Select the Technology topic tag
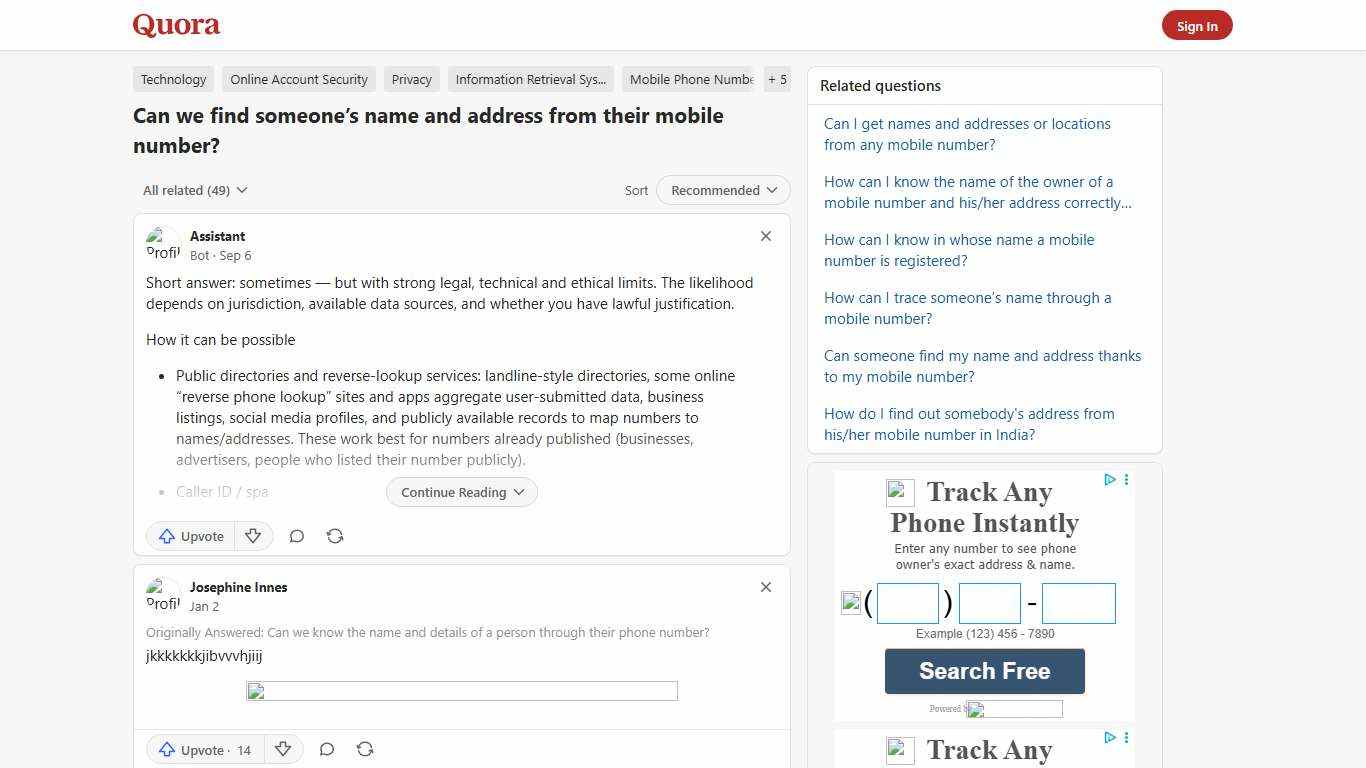Viewport: 1366px width, 768px height. (x=173, y=79)
